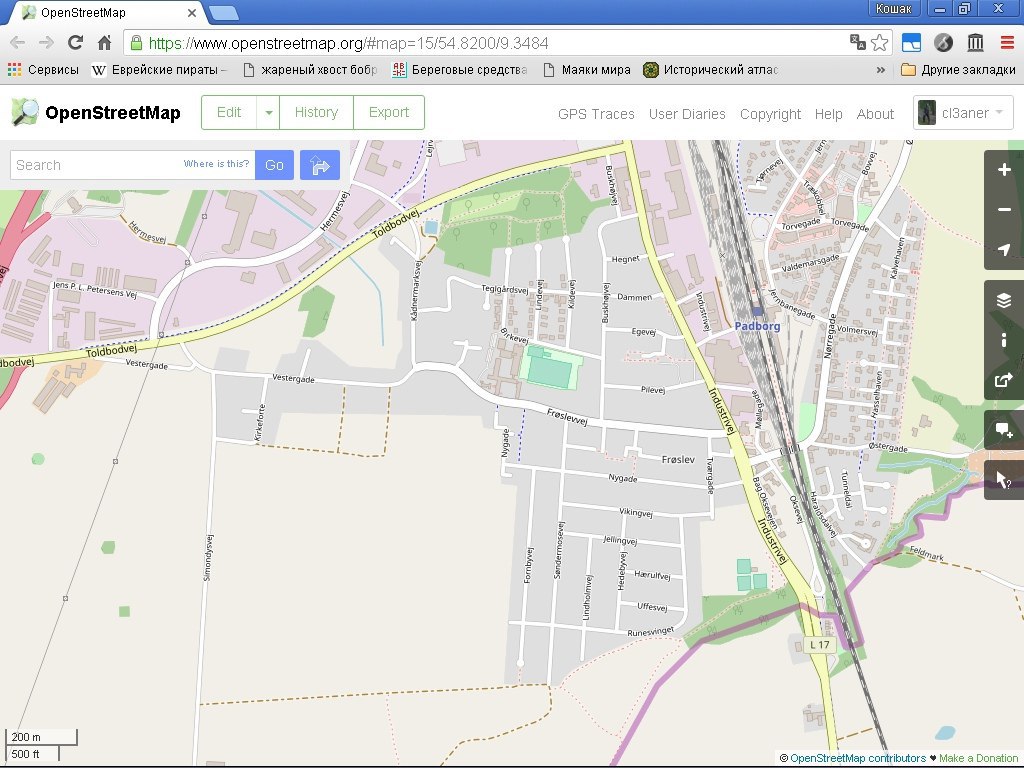Bookmark this page with the star icon

point(880,43)
